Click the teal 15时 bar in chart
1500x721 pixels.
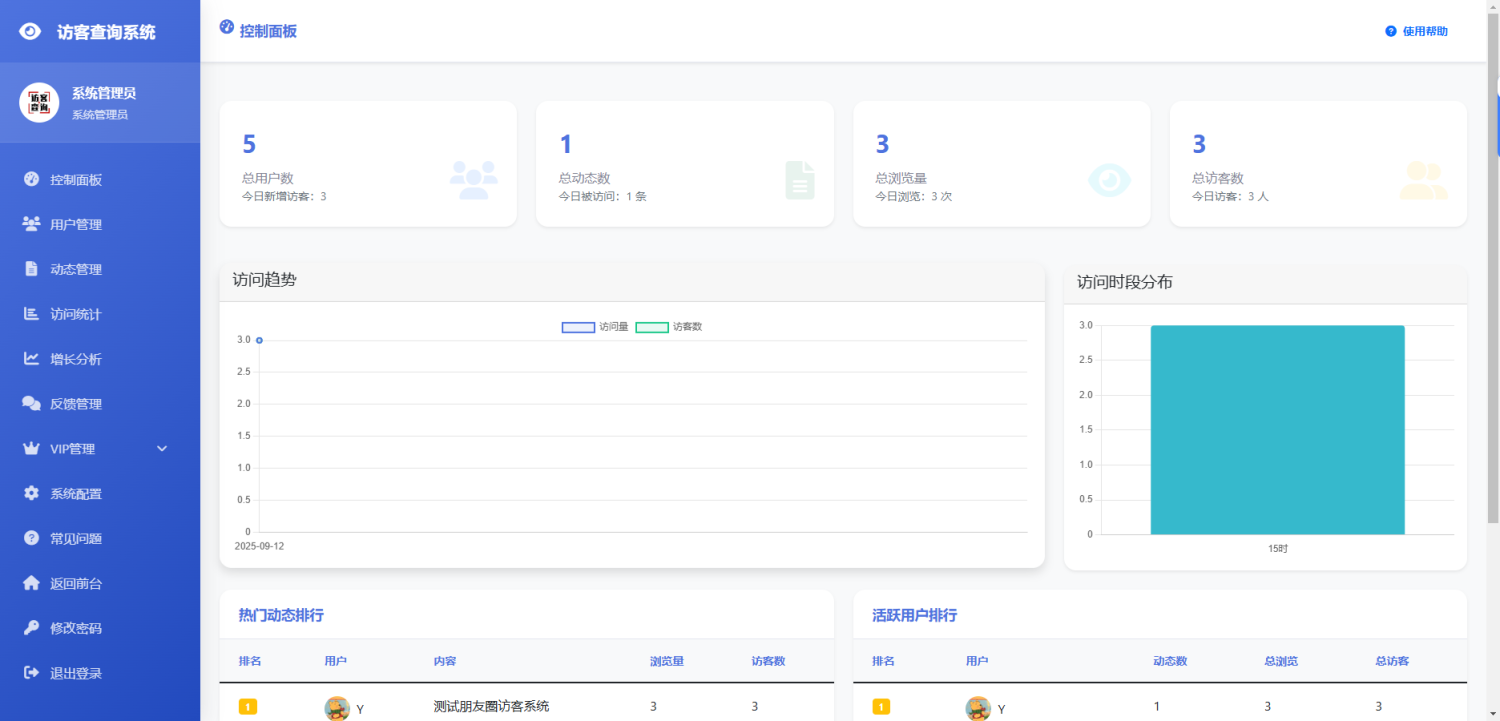pos(1277,430)
